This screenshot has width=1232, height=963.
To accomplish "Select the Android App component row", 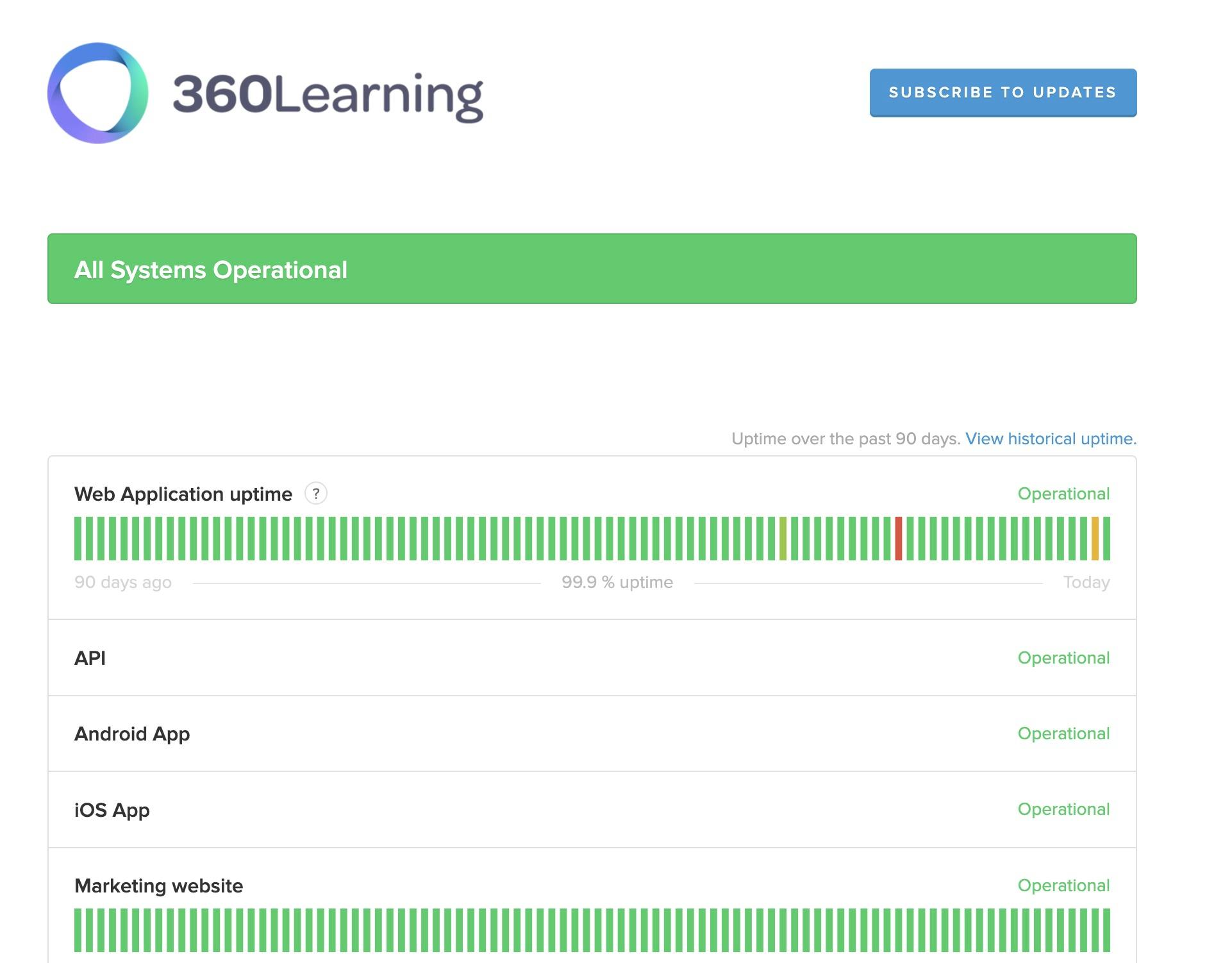I will pyautogui.click(x=132, y=733).
